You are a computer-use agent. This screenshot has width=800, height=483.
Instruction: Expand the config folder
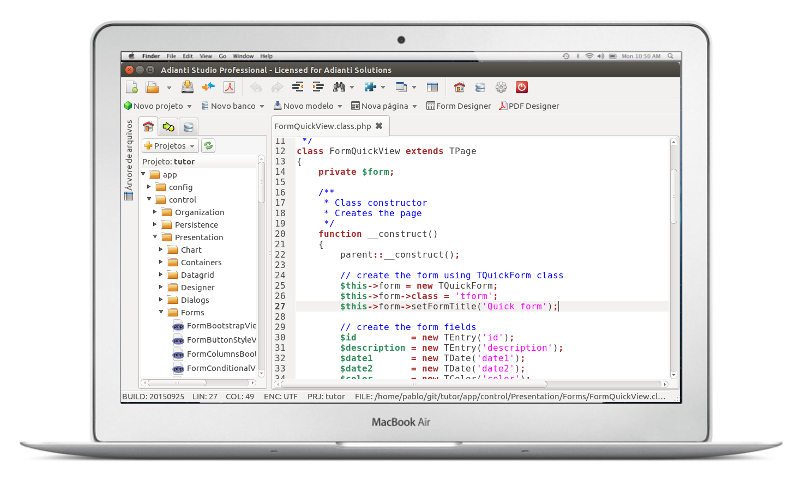click(x=149, y=187)
